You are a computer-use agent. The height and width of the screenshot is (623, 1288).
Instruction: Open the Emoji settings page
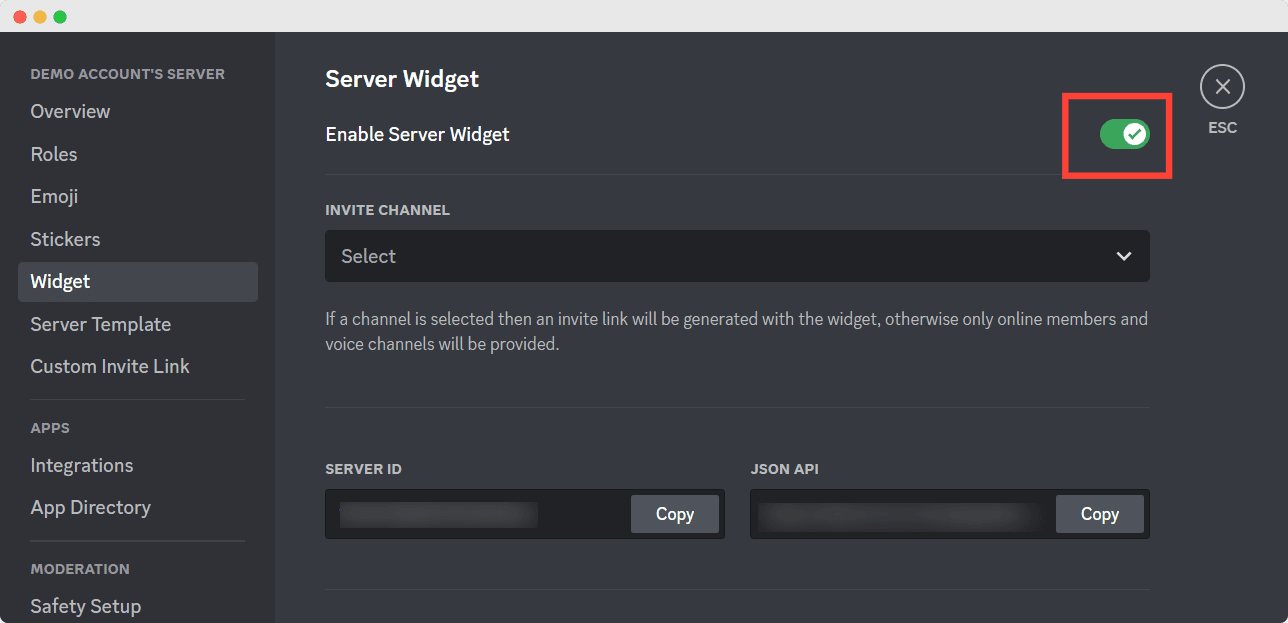click(x=54, y=196)
